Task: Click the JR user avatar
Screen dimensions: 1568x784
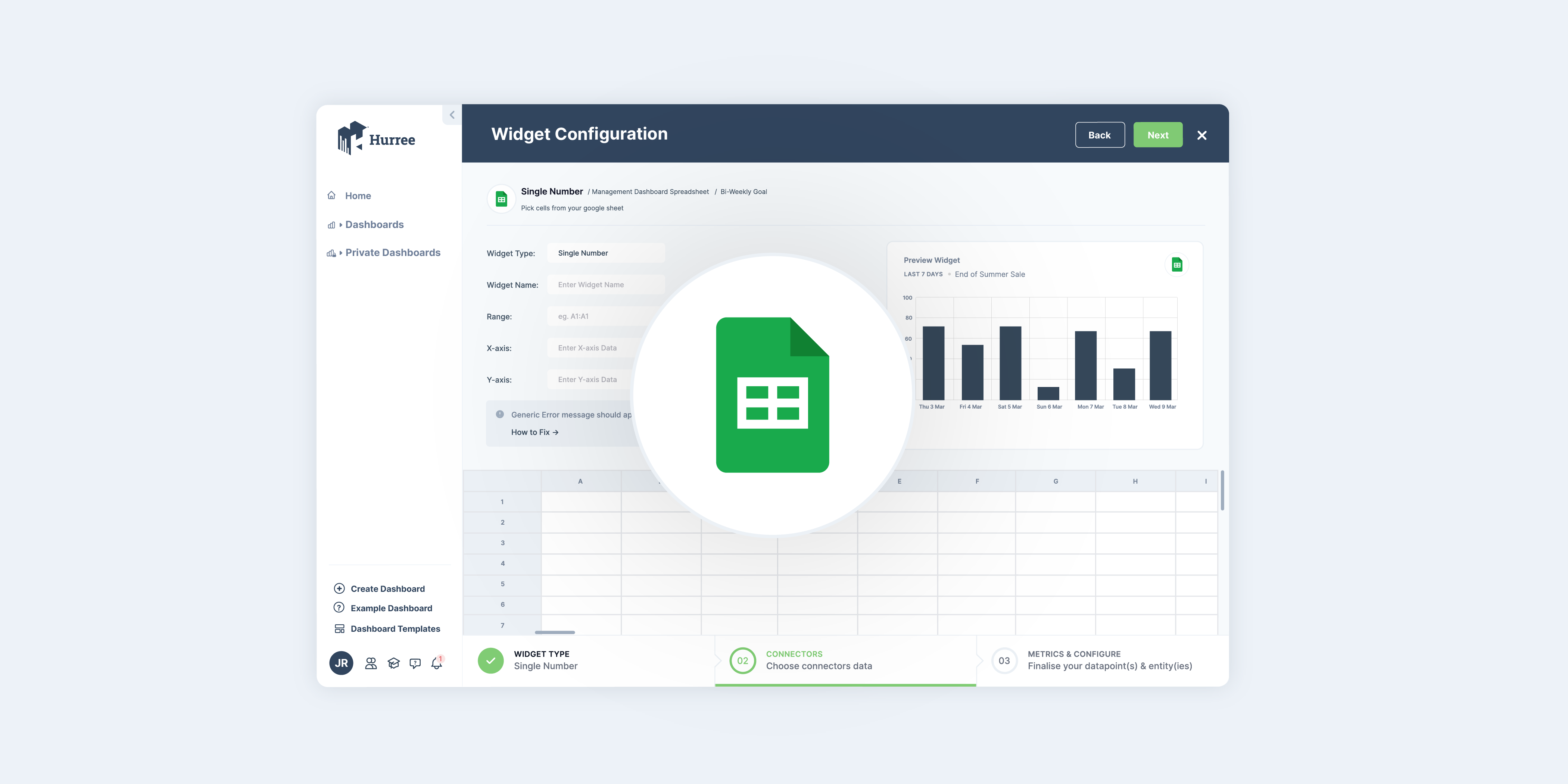Action: [341, 663]
